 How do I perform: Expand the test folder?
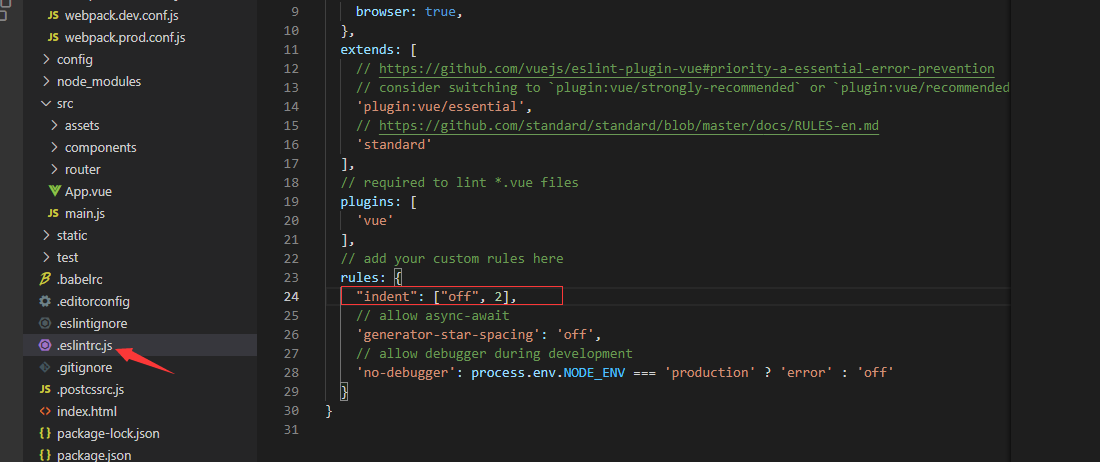46,257
